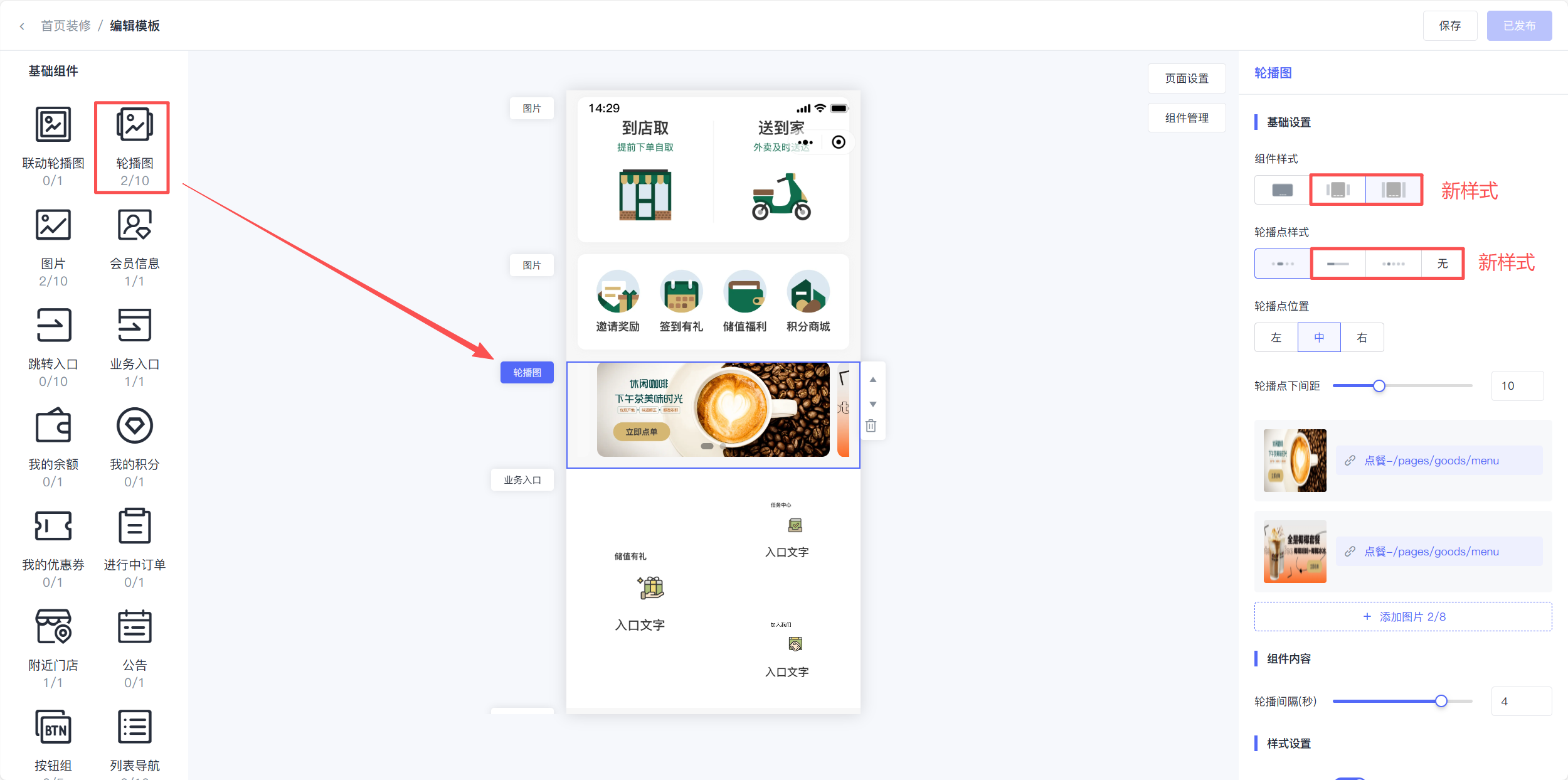Screen dimensions: 1568x780
Task: Set carousel dot position to 左
Action: pos(1276,338)
